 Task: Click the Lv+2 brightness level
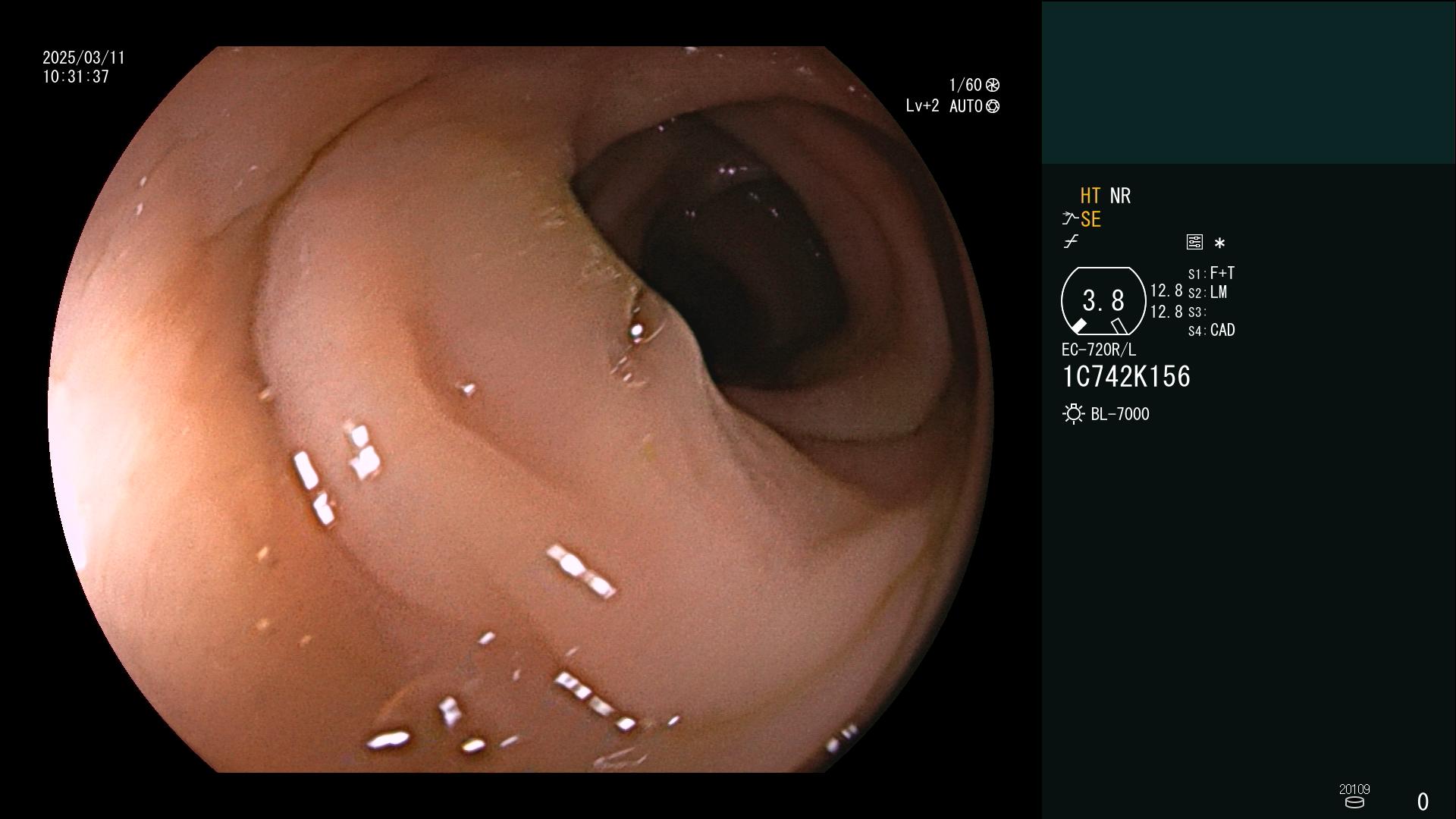[922, 106]
